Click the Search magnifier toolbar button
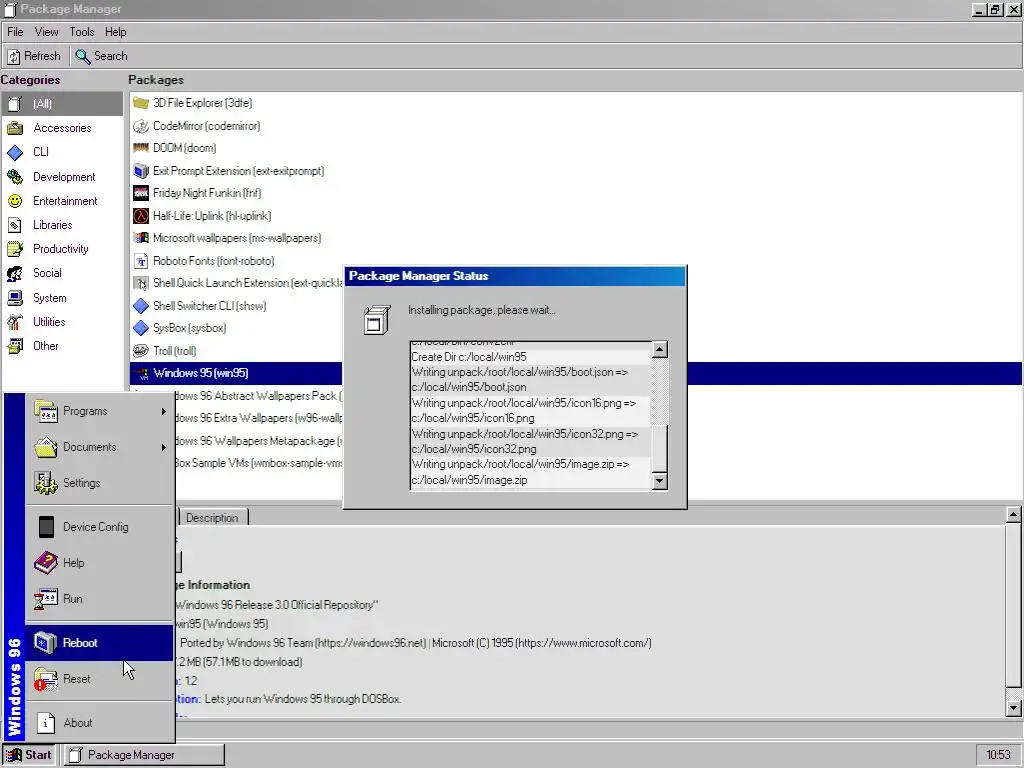 [x=101, y=56]
